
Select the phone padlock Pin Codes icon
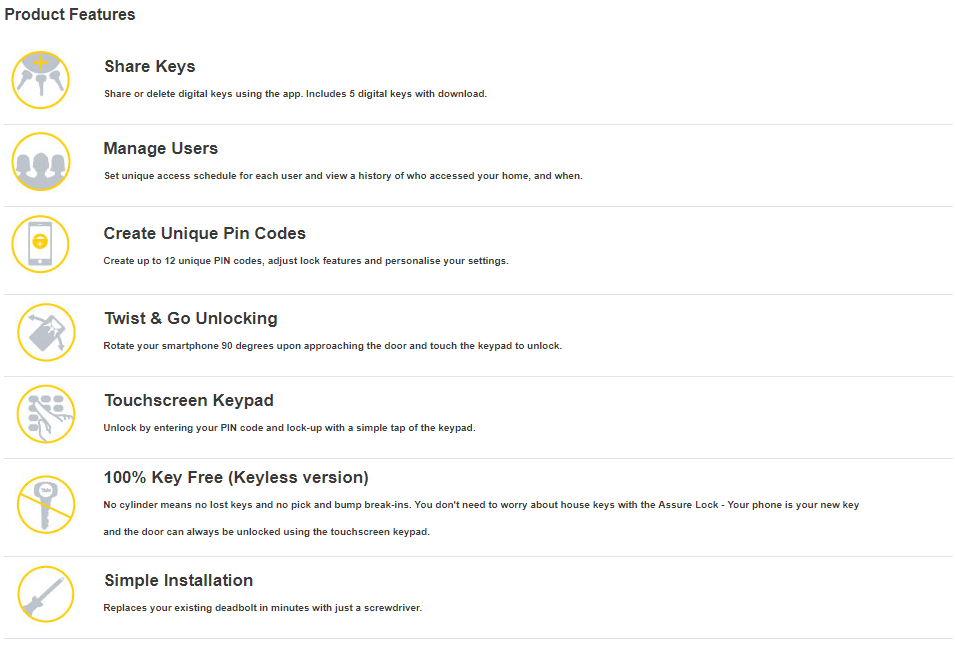pos(40,245)
